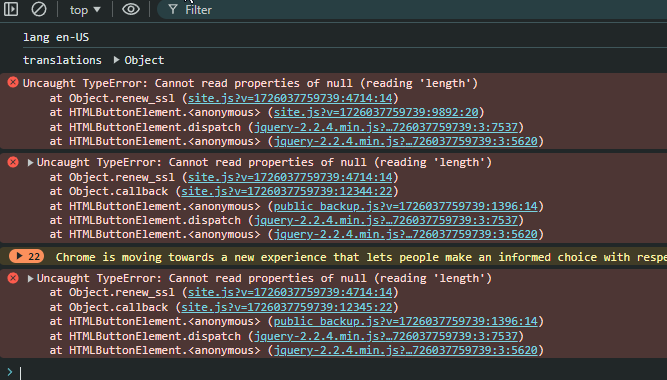Create live expression with eye icon

(131, 9)
